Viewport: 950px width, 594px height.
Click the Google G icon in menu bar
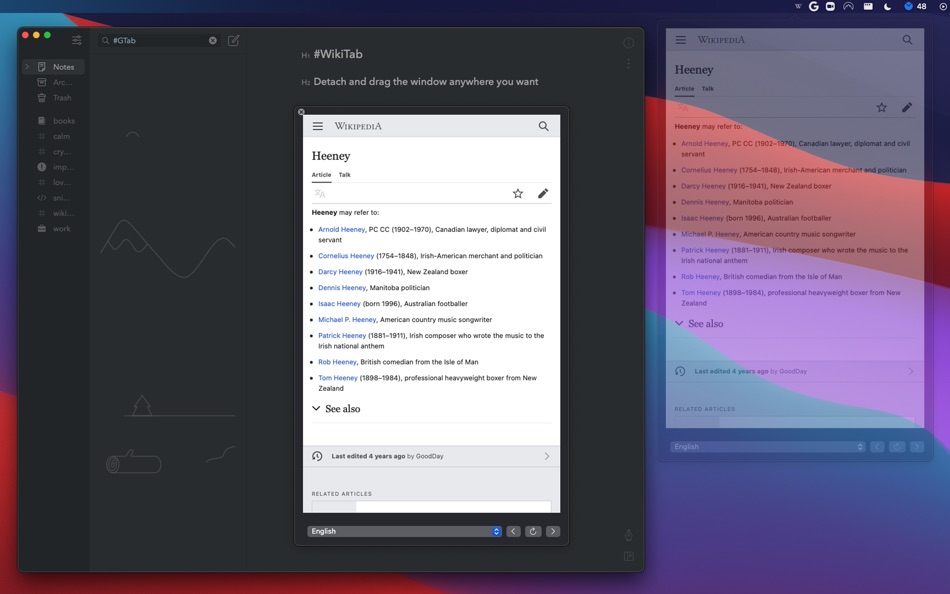coord(814,7)
